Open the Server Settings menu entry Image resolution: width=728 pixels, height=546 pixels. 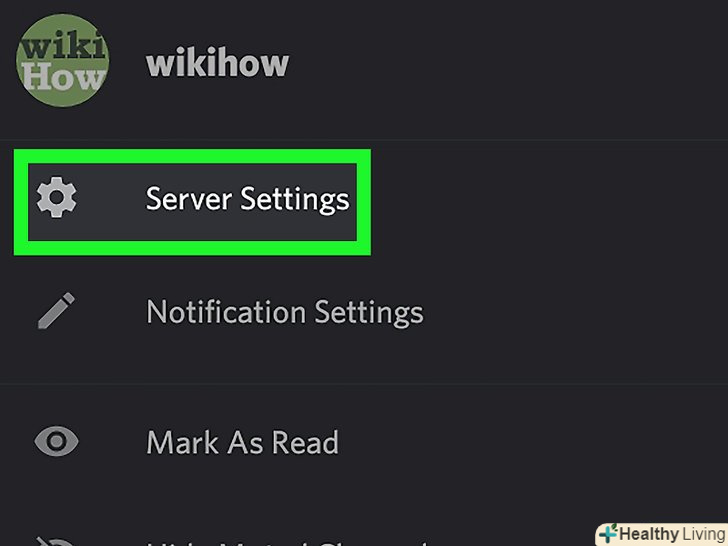192,202
